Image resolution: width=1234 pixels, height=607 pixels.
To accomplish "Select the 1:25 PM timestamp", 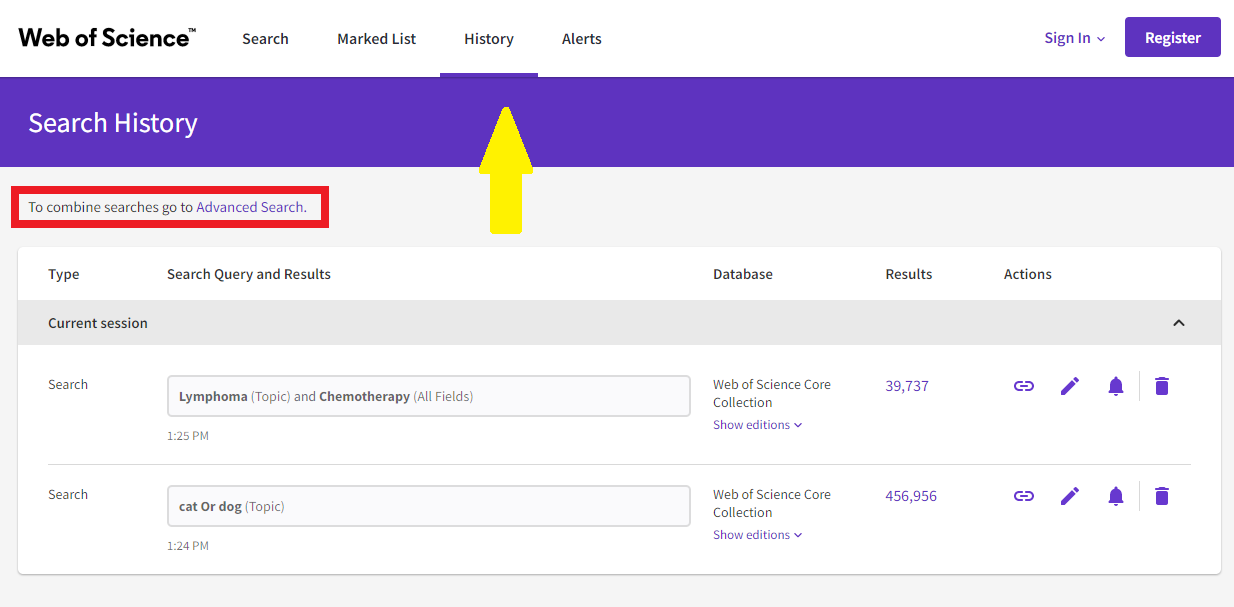I will (x=188, y=436).
